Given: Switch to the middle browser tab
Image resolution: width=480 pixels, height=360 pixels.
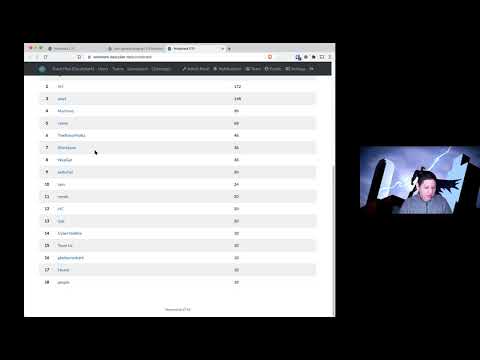Looking at the screenshot, I should pyautogui.click(x=137, y=49).
